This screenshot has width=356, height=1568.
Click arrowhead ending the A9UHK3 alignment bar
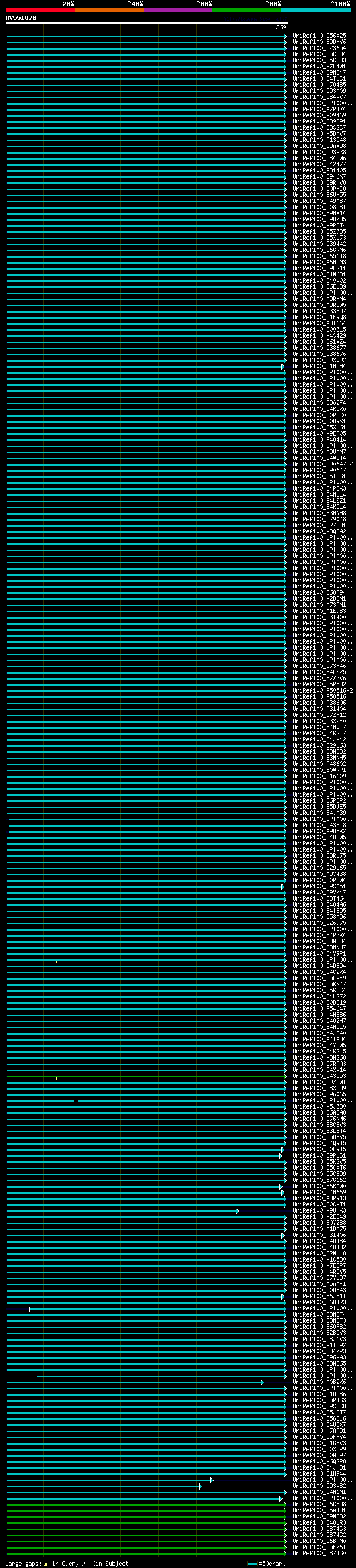pyautogui.click(x=238, y=1211)
